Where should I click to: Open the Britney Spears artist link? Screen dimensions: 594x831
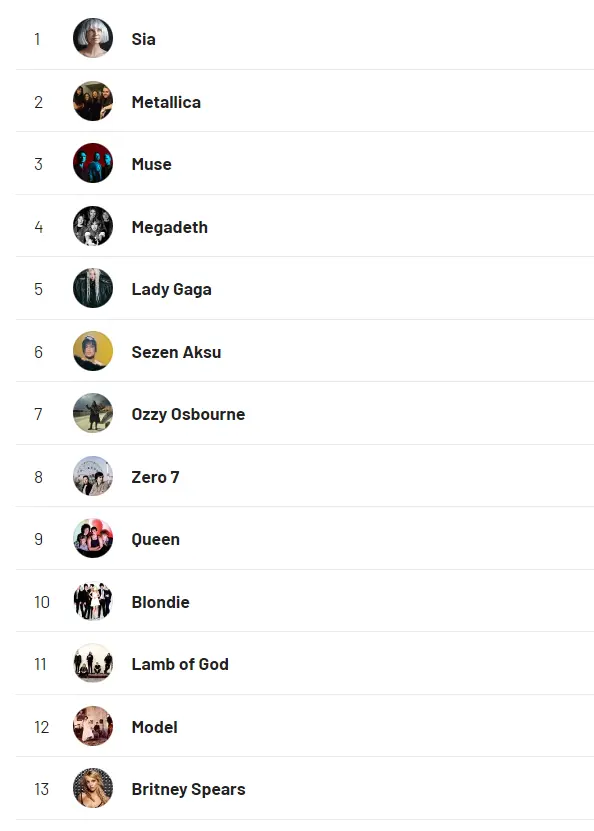pyautogui.click(x=189, y=789)
